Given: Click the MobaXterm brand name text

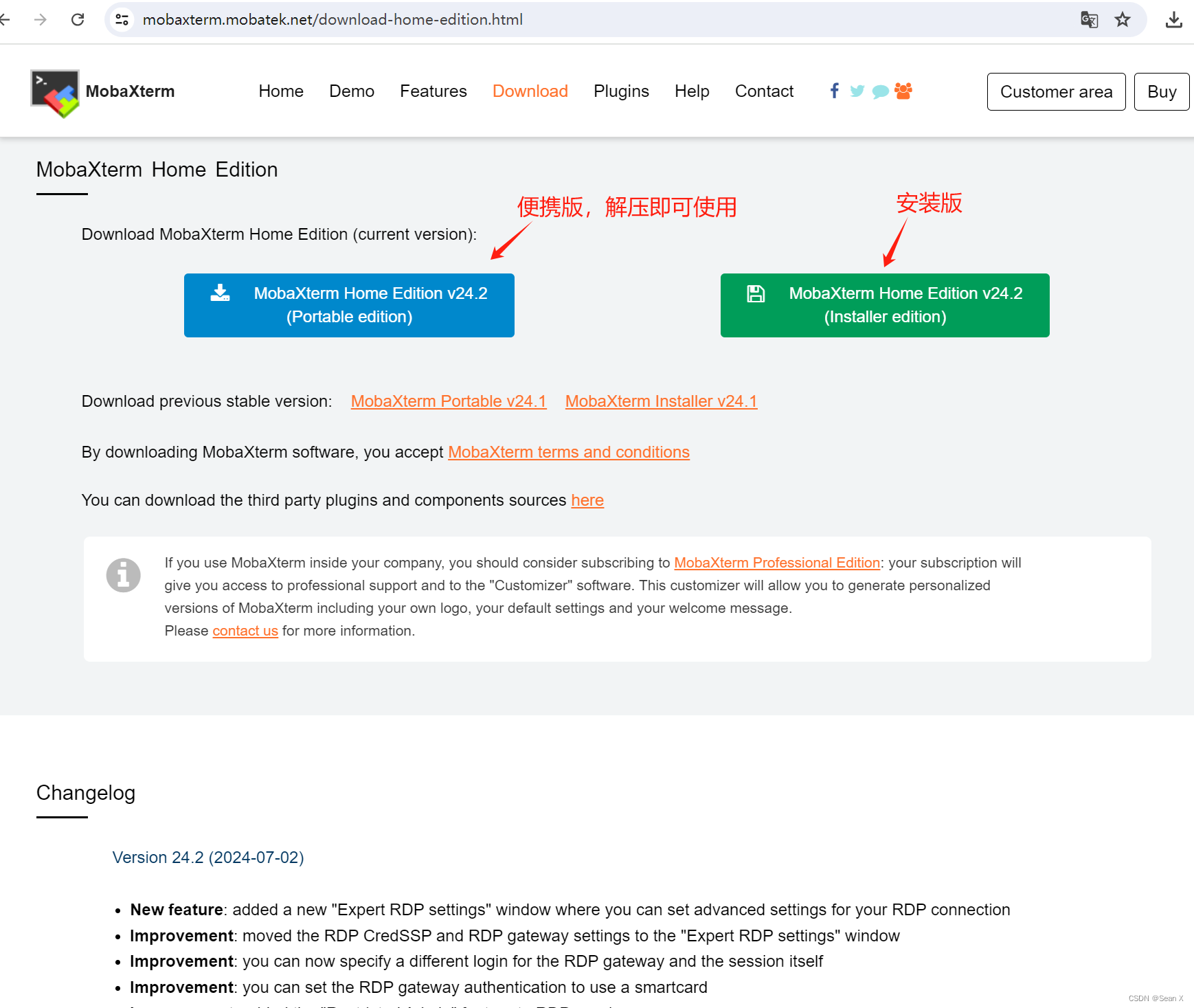Looking at the screenshot, I should [x=130, y=91].
